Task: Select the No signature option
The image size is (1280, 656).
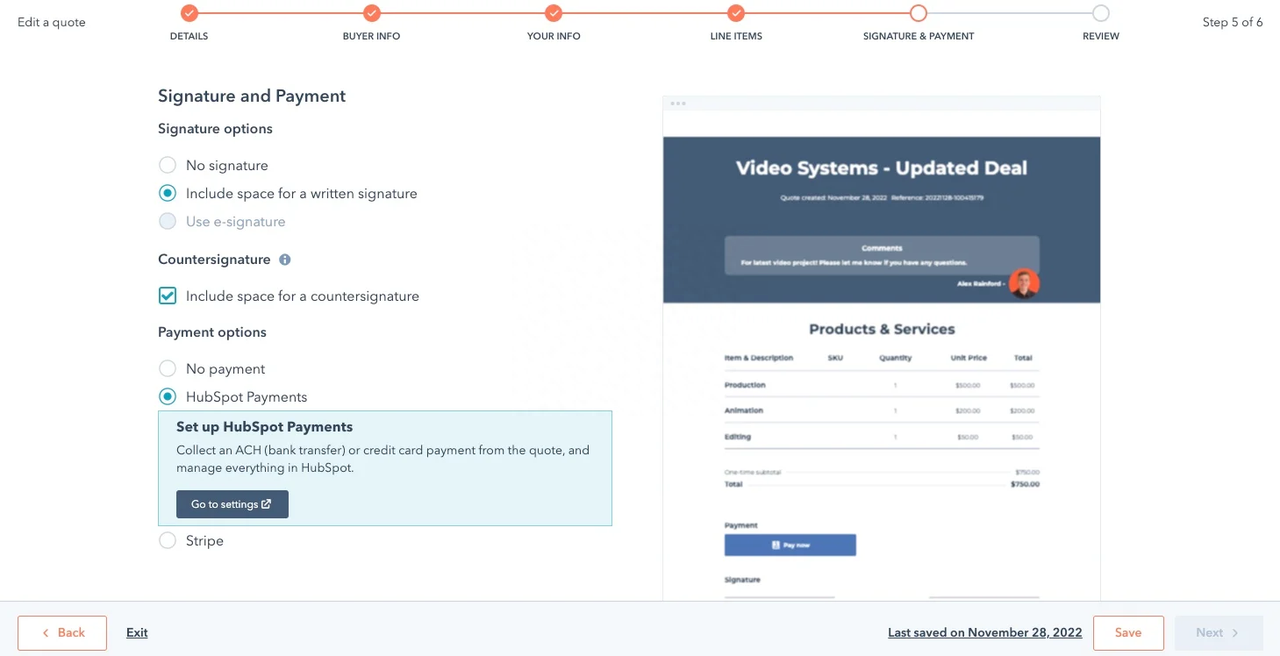Action: pos(167,165)
